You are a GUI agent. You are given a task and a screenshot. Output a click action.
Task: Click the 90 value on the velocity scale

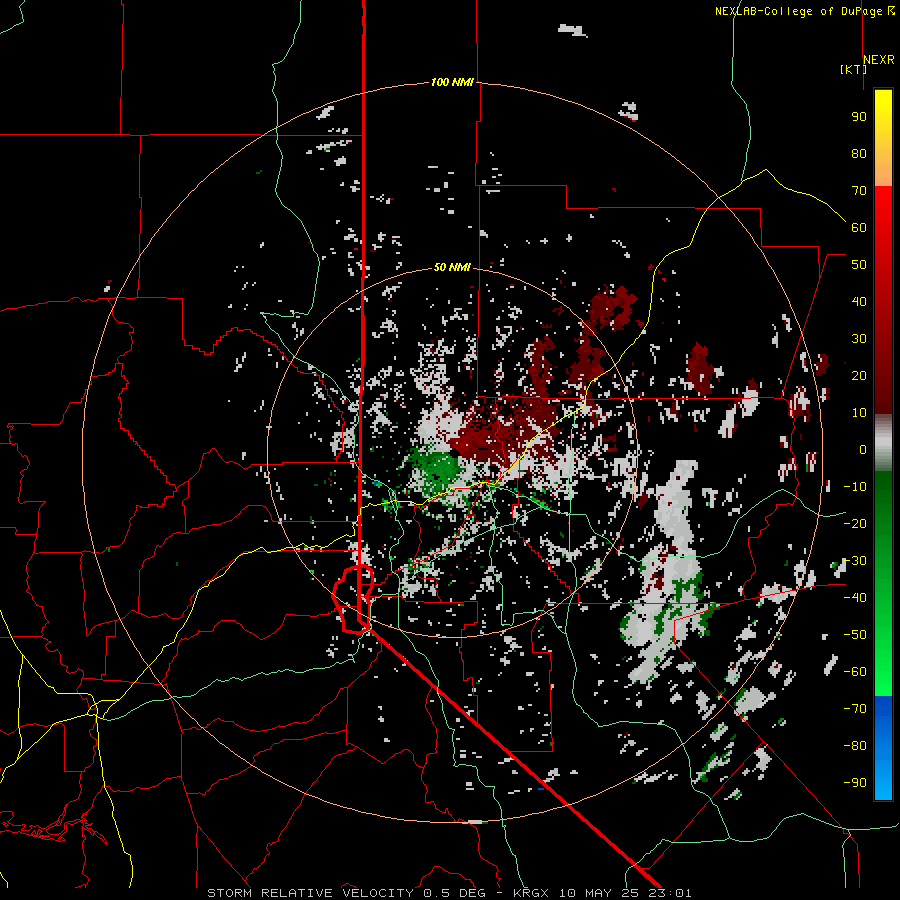(x=859, y=117)
